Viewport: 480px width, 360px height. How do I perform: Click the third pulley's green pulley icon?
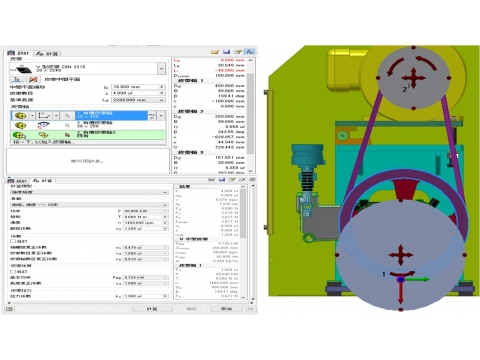click(19, 135)
